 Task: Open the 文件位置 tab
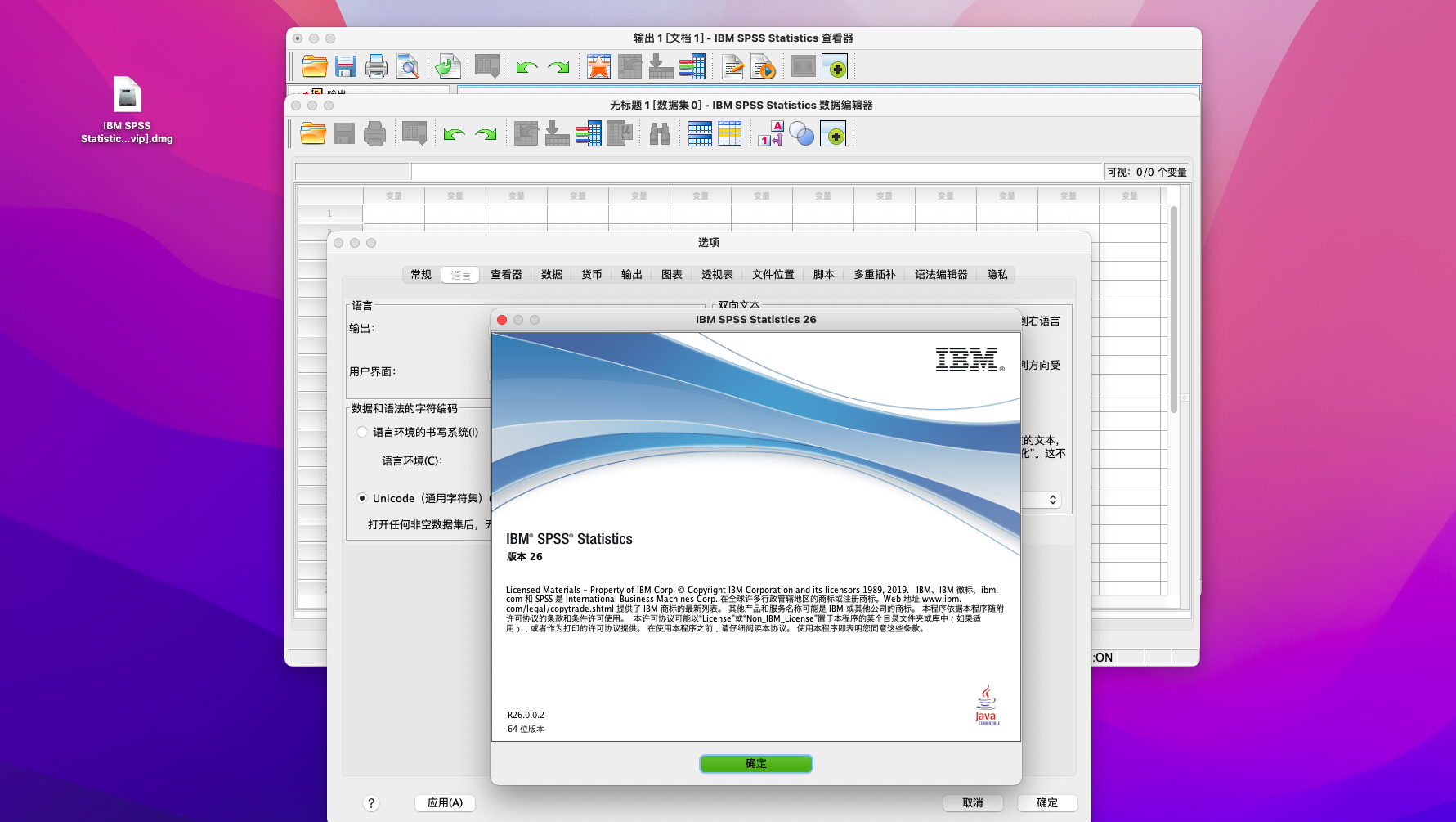coord(773,275)
